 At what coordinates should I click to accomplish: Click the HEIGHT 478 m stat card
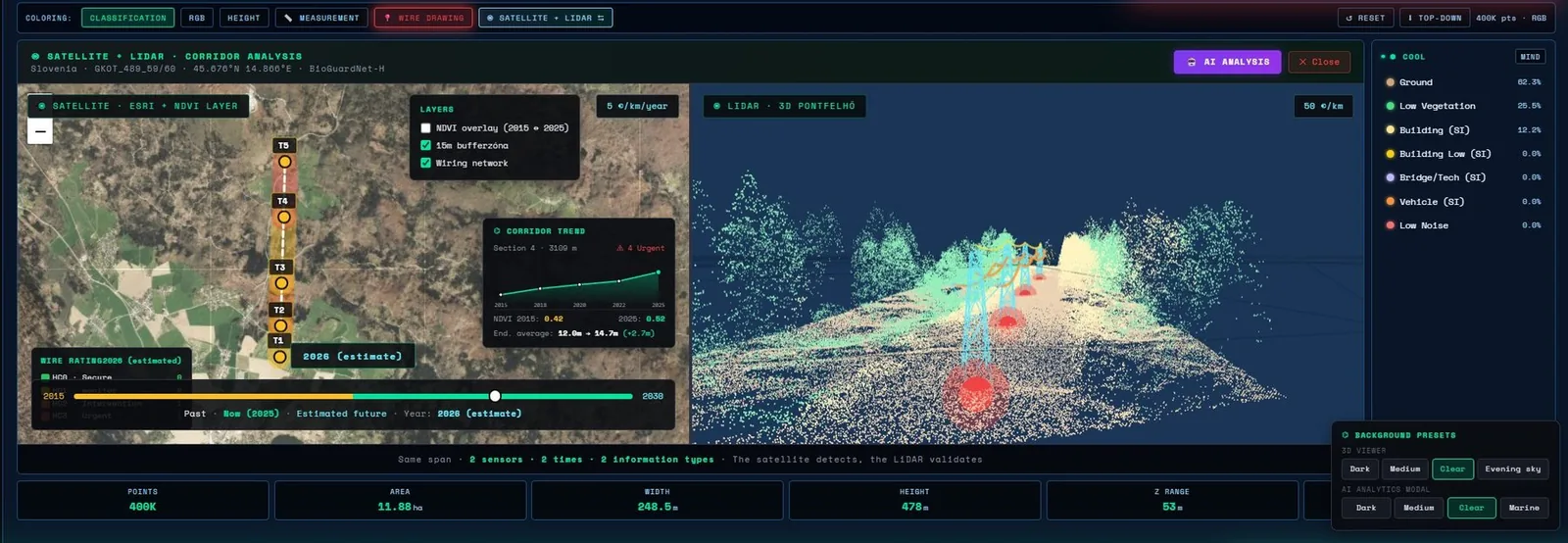(x=914, y=501)
